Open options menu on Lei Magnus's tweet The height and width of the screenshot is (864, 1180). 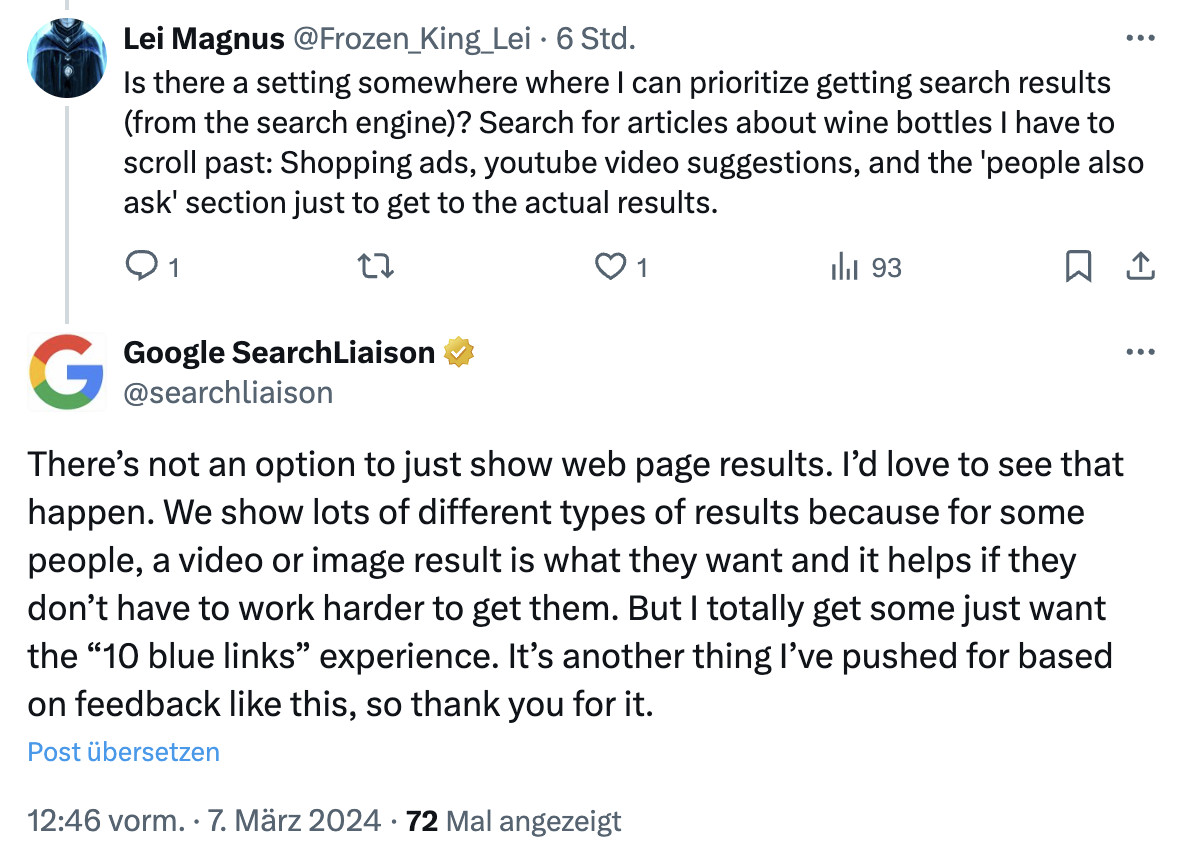1139,37
